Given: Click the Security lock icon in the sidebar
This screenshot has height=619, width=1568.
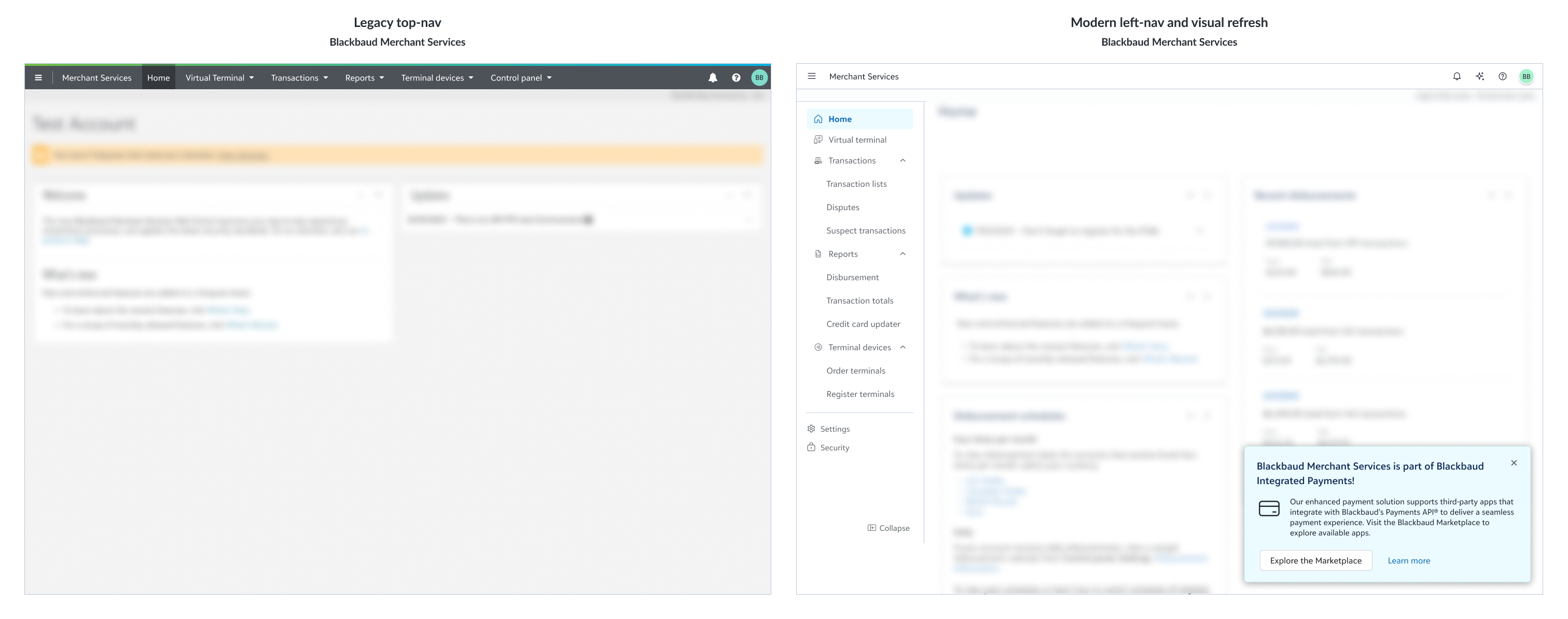Looking at the screenshot, I should 811,447.
